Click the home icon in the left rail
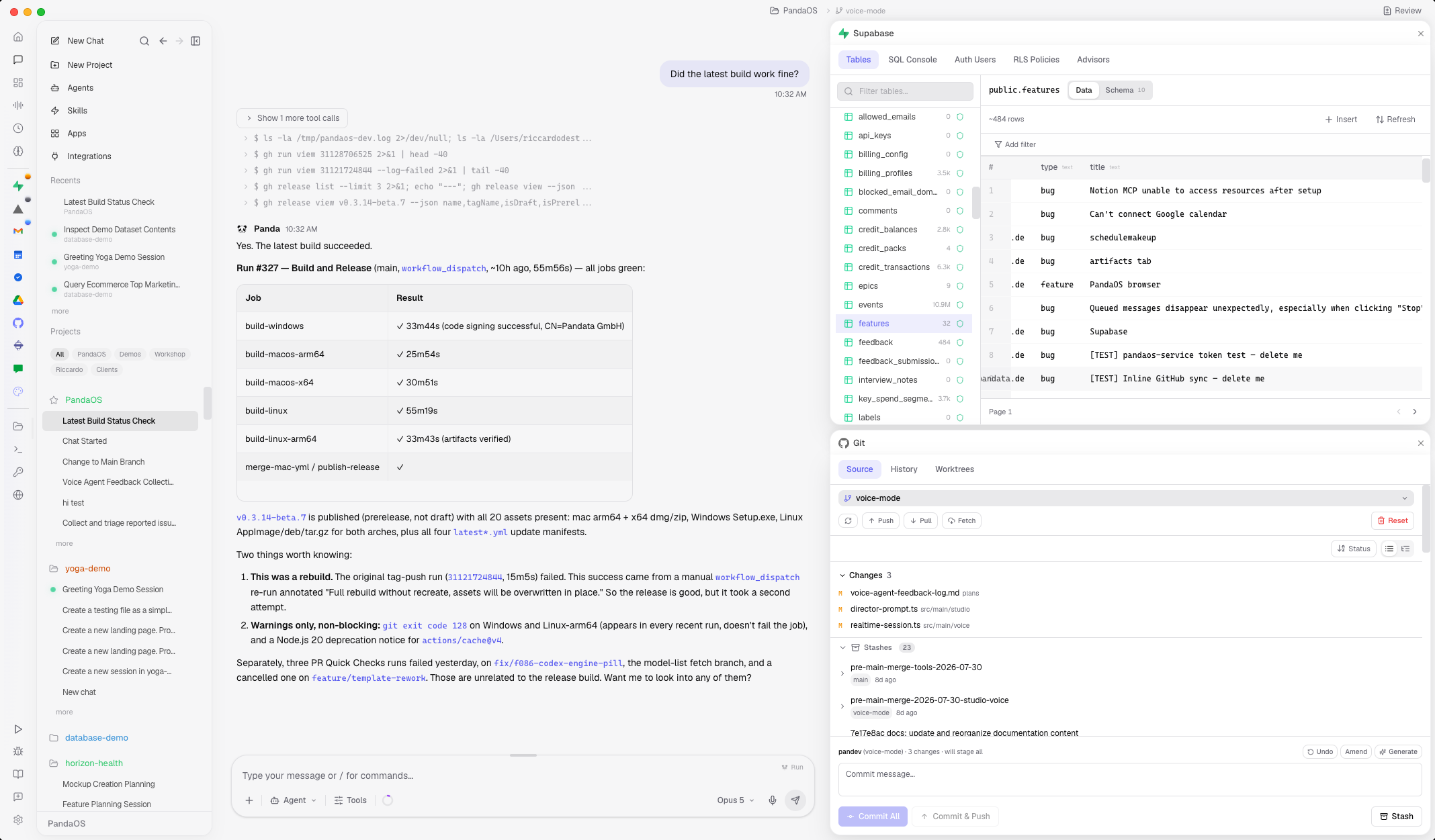1435x840 pixels. (x=18, y=37)
